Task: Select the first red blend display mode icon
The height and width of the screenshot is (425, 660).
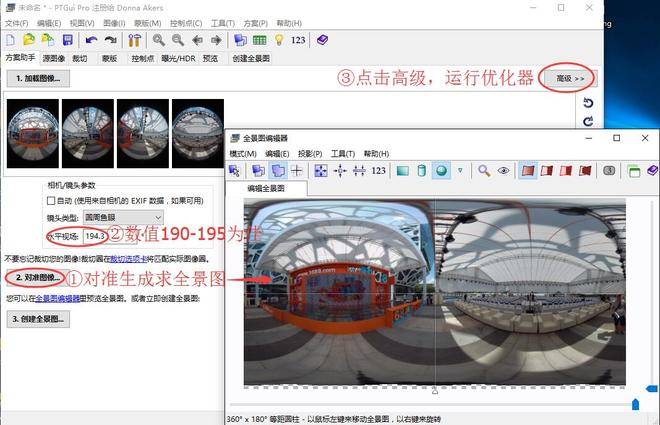Action: point(528,170)
